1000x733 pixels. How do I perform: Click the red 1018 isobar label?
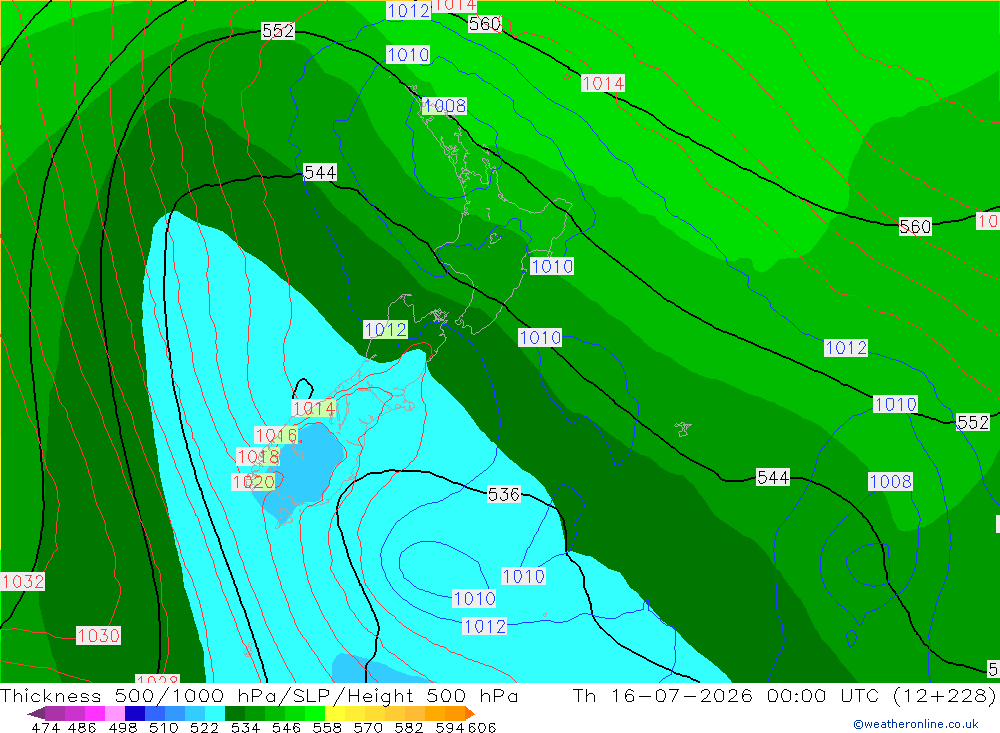(258, 457)
